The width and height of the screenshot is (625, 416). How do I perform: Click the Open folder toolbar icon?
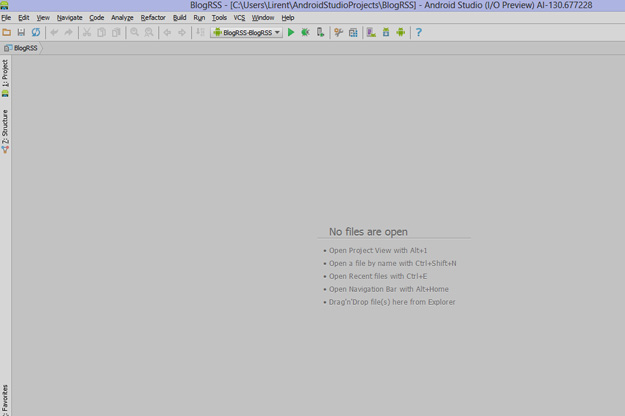point(7,32)
